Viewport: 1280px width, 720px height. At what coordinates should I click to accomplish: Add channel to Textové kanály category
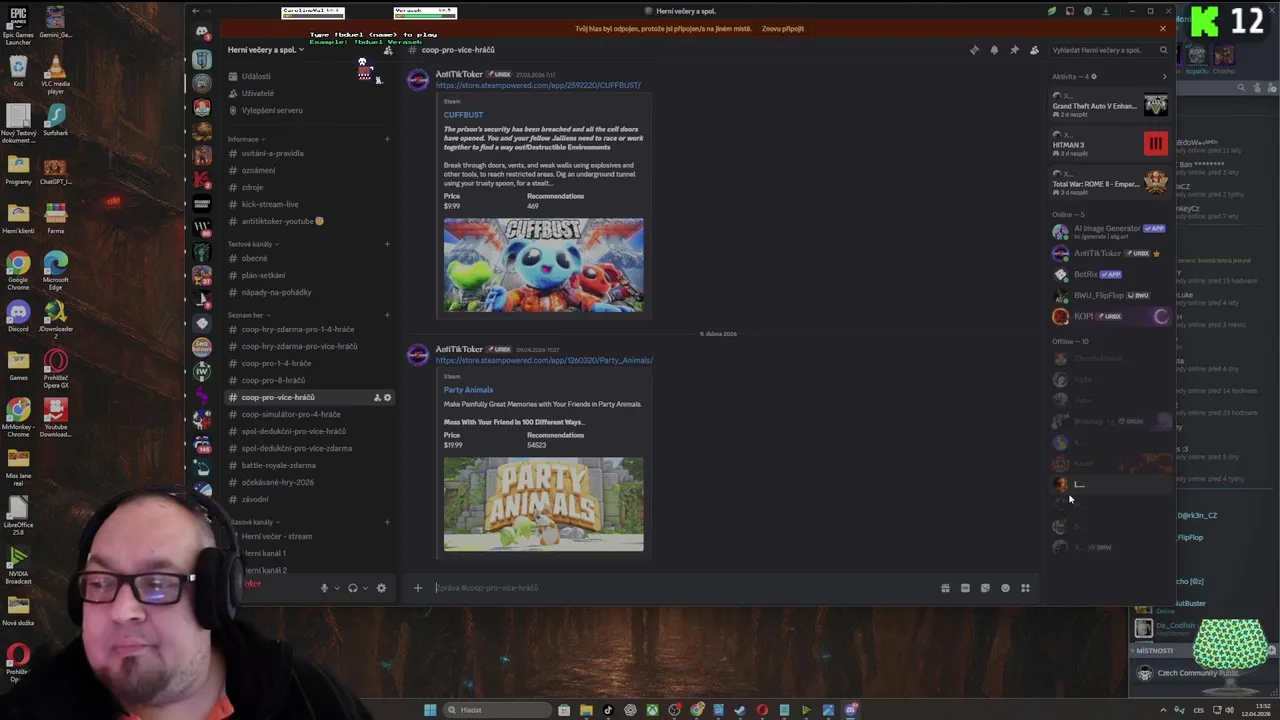388,244
